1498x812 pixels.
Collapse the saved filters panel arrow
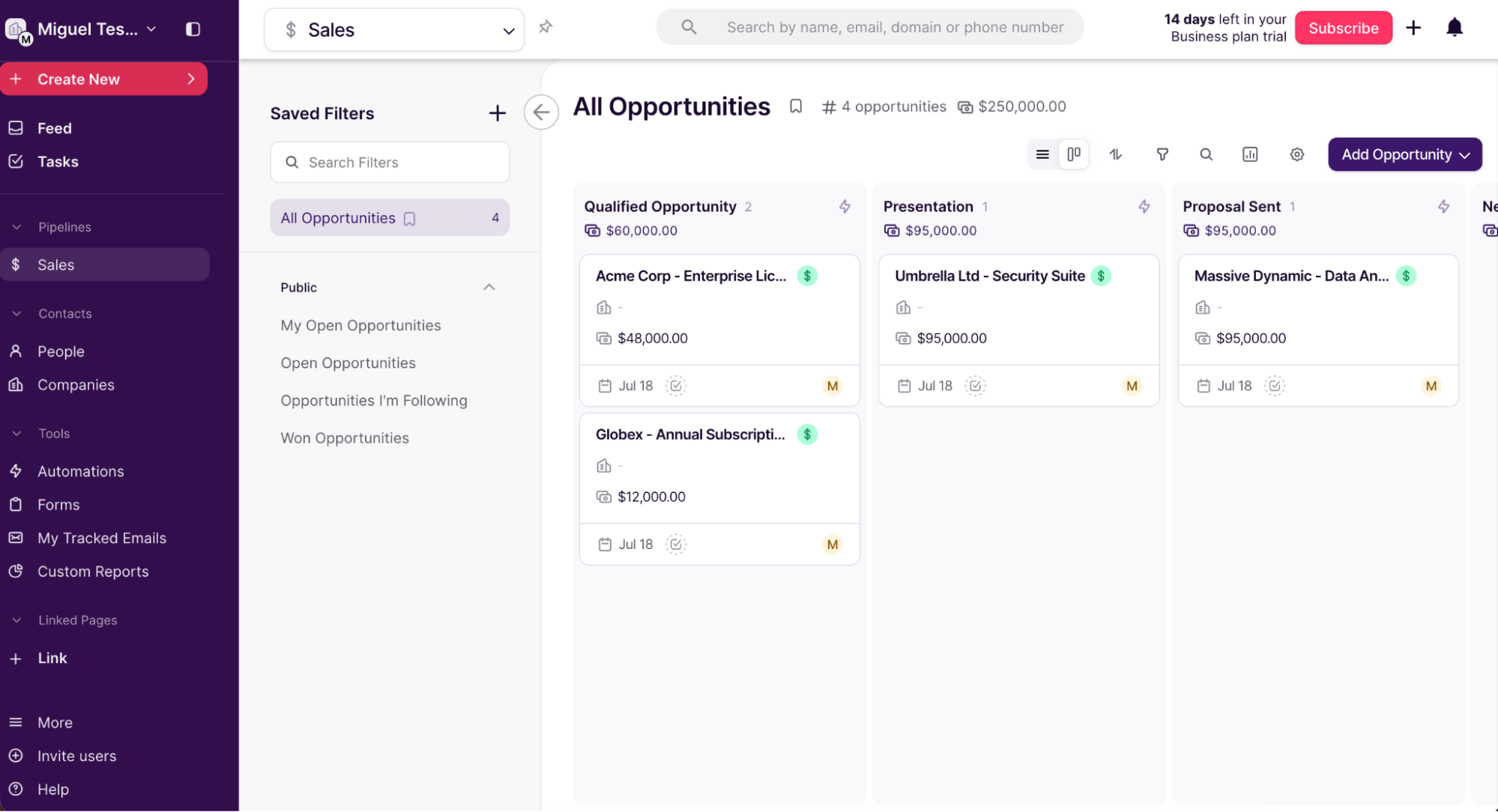pos(541,112)
